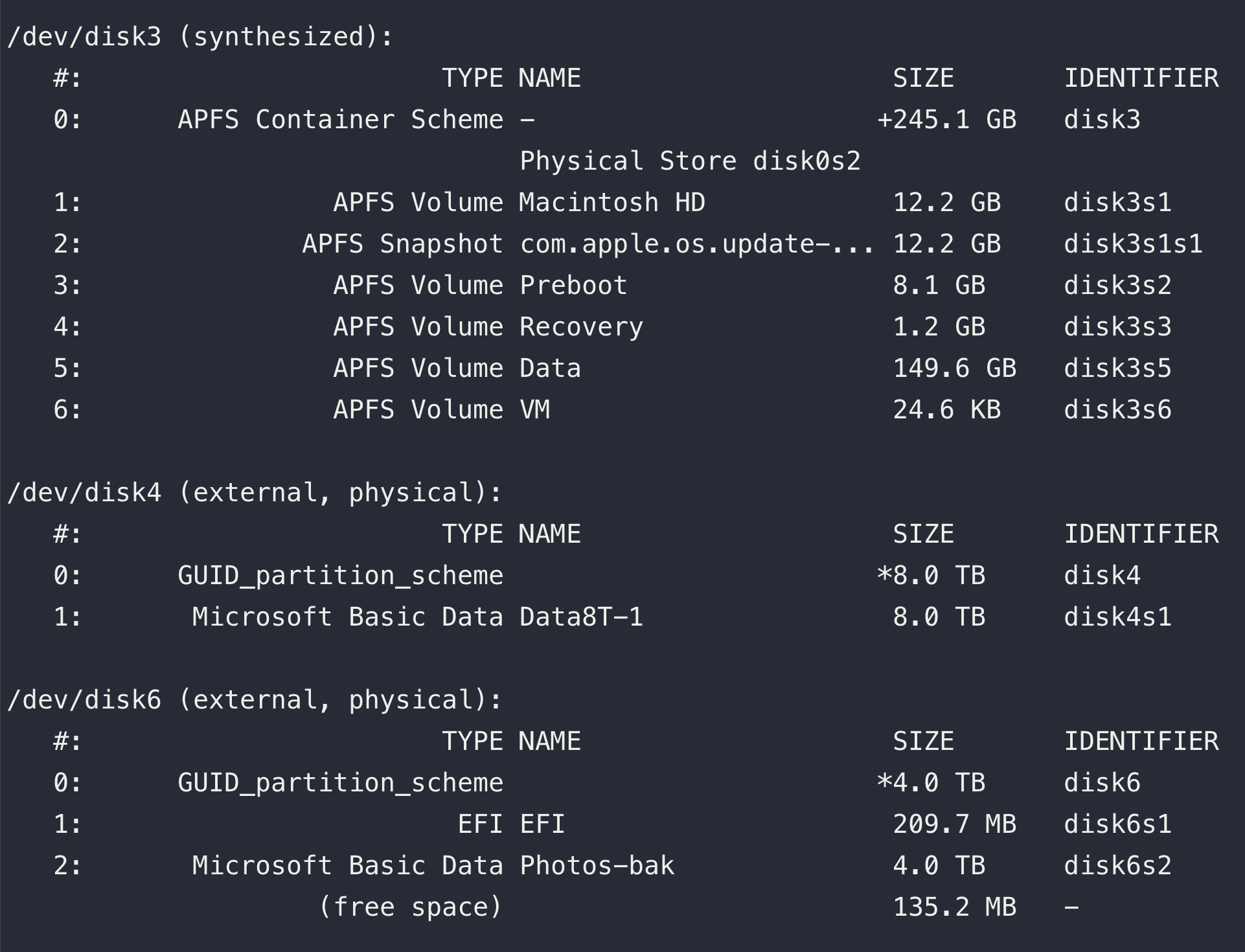Click the 209.7 MB EFI size
Viewport: 1245px width, 952px height.
point(954,824)
